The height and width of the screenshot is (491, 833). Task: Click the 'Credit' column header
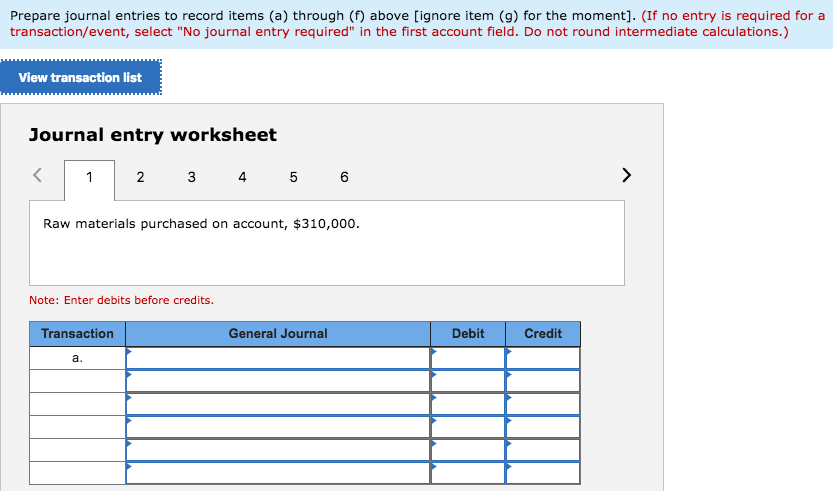[x=542, y=334]
